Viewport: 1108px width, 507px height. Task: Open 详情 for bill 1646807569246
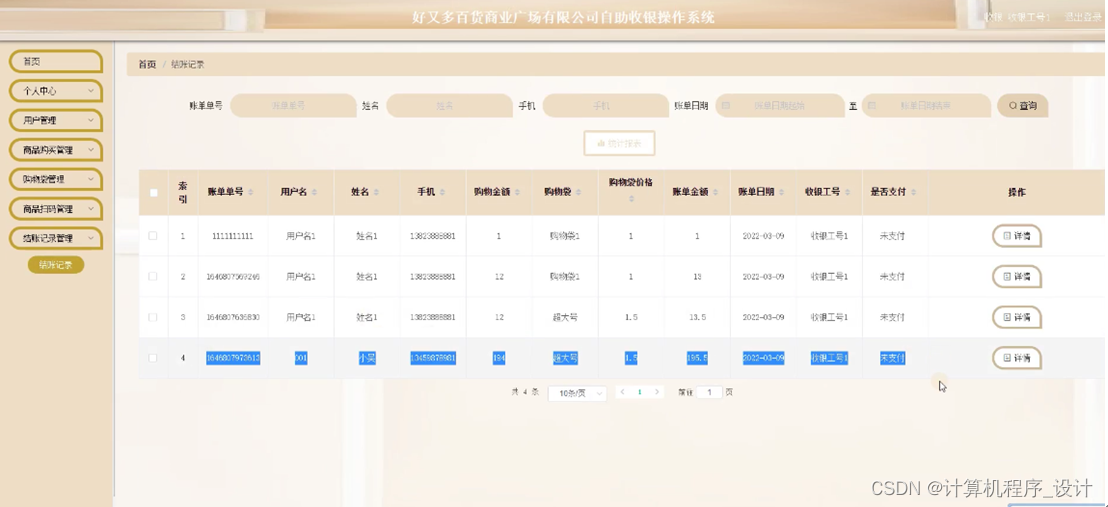coord(1017,276)
